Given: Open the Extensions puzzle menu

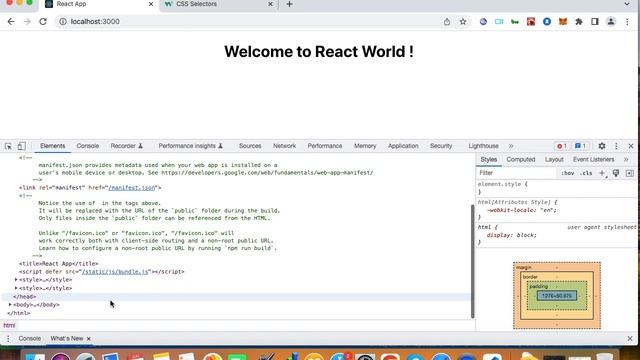Looking at the screenshot, I should coord(579,22).
